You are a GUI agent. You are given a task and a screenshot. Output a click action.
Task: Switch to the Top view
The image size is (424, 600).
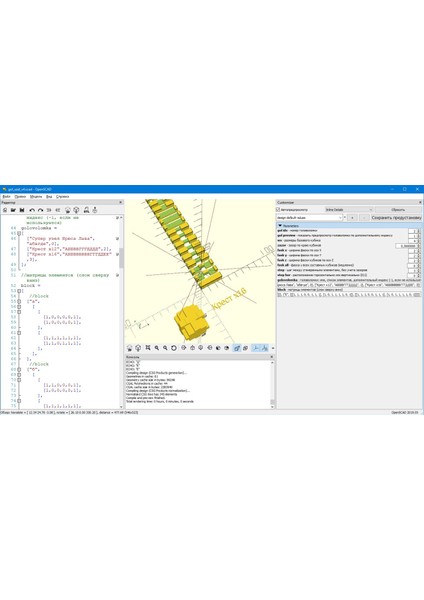pyautogui.click(x=192, y=348)
